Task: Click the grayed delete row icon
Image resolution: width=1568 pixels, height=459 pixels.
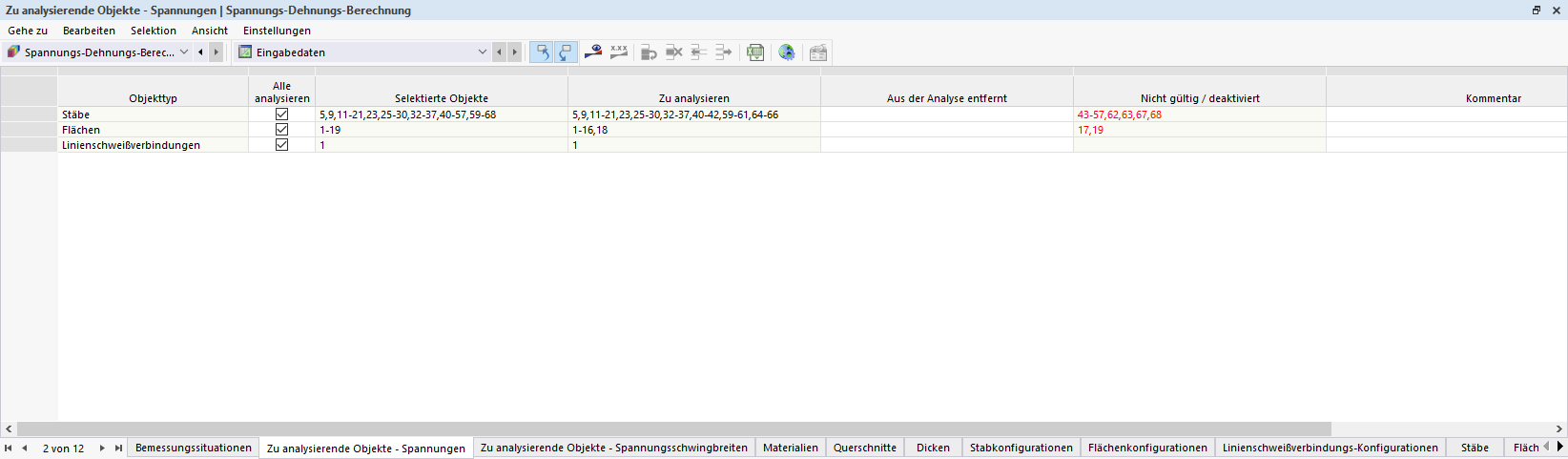Action: click(674, 52)
